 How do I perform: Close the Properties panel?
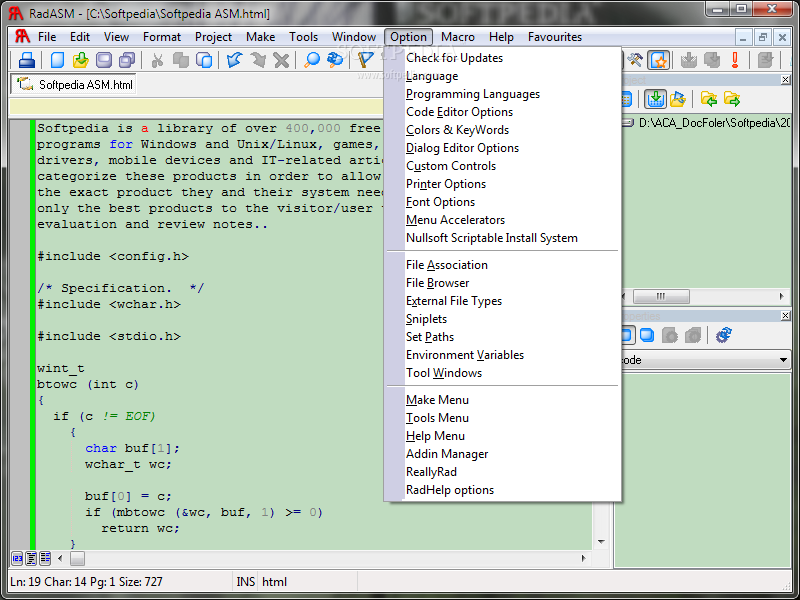pyautogui.click(x=785, y=316)
